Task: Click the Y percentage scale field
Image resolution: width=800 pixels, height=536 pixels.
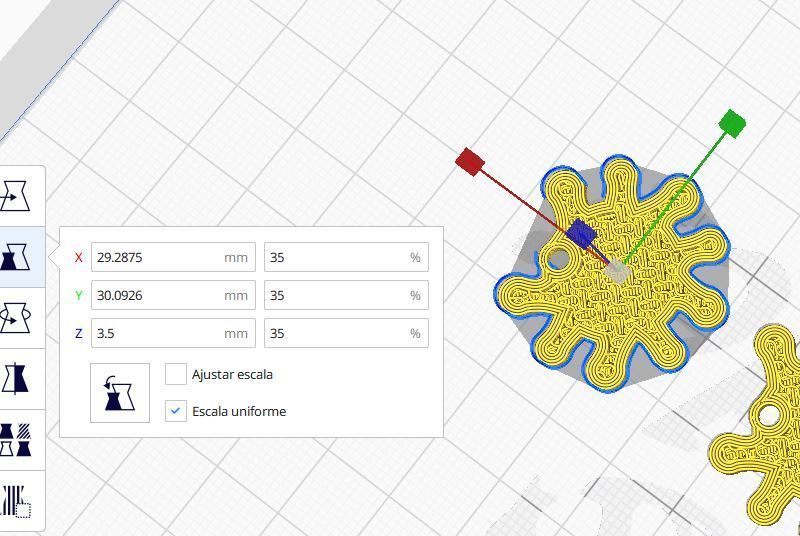Action: [346, 295]
